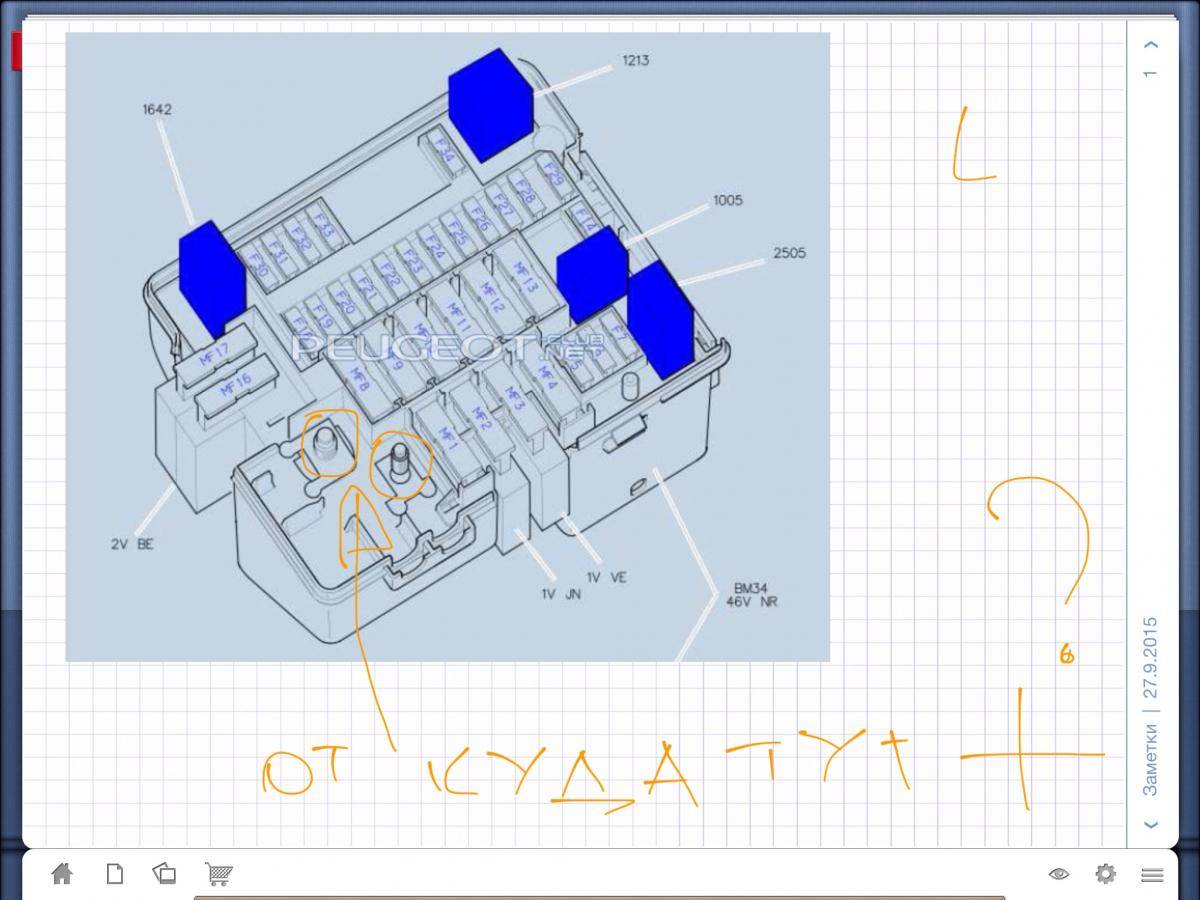Image resolution: width=1200 pixels, height=900 pixels.
Task: Open the shopping cart store icon
Action: (218, 874)
